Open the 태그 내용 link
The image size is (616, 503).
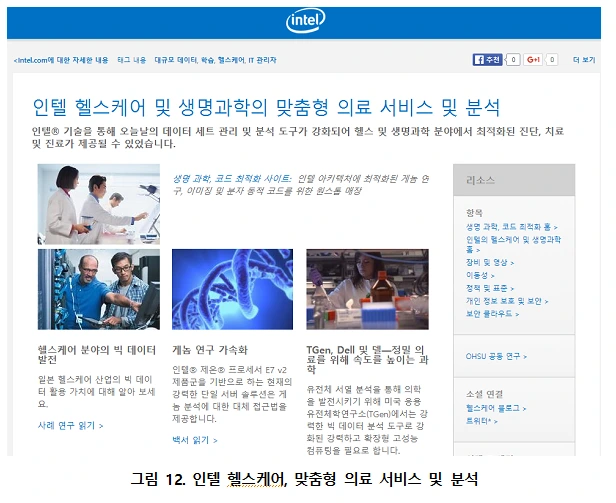(x=132, y=60)
